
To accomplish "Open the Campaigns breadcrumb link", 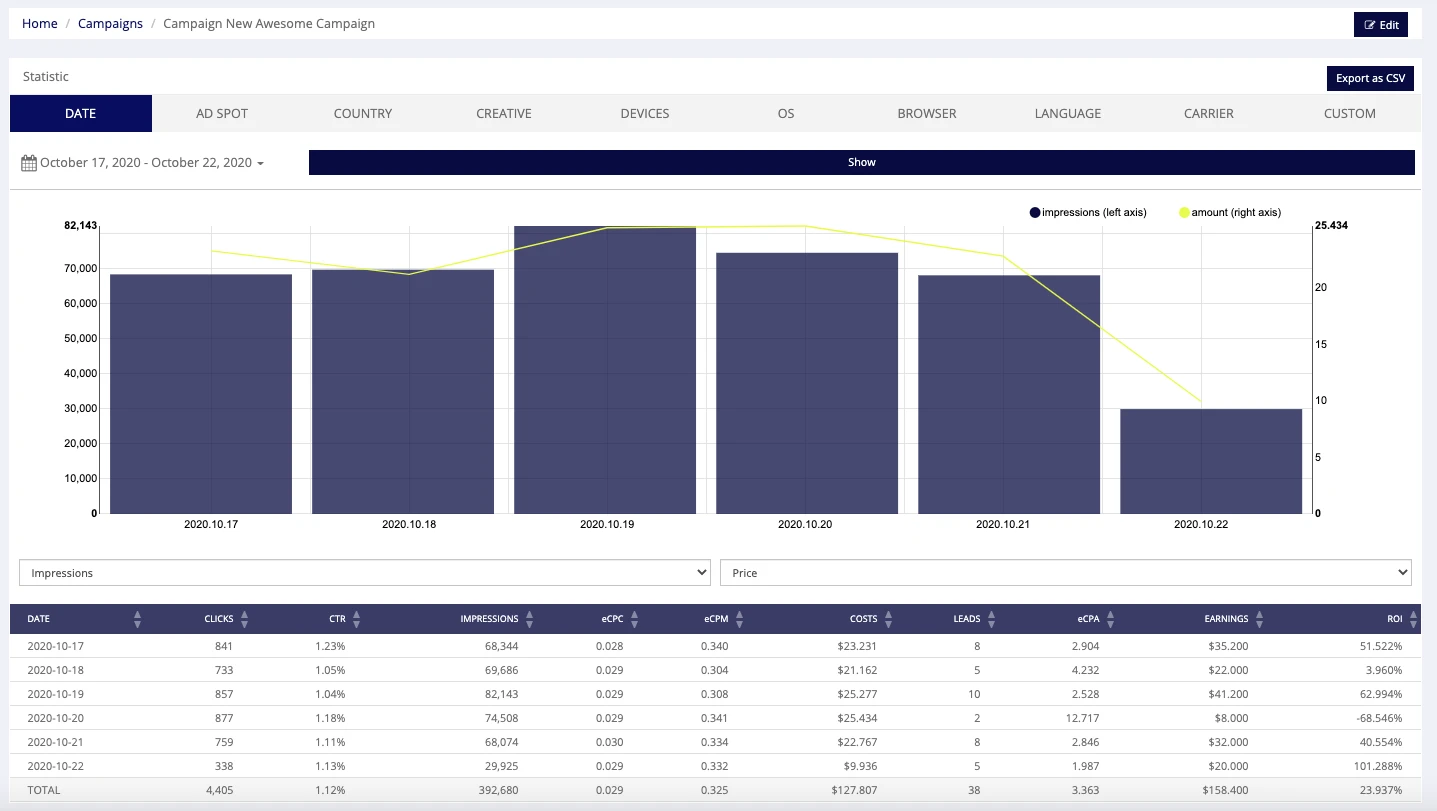I will [110, 23].
